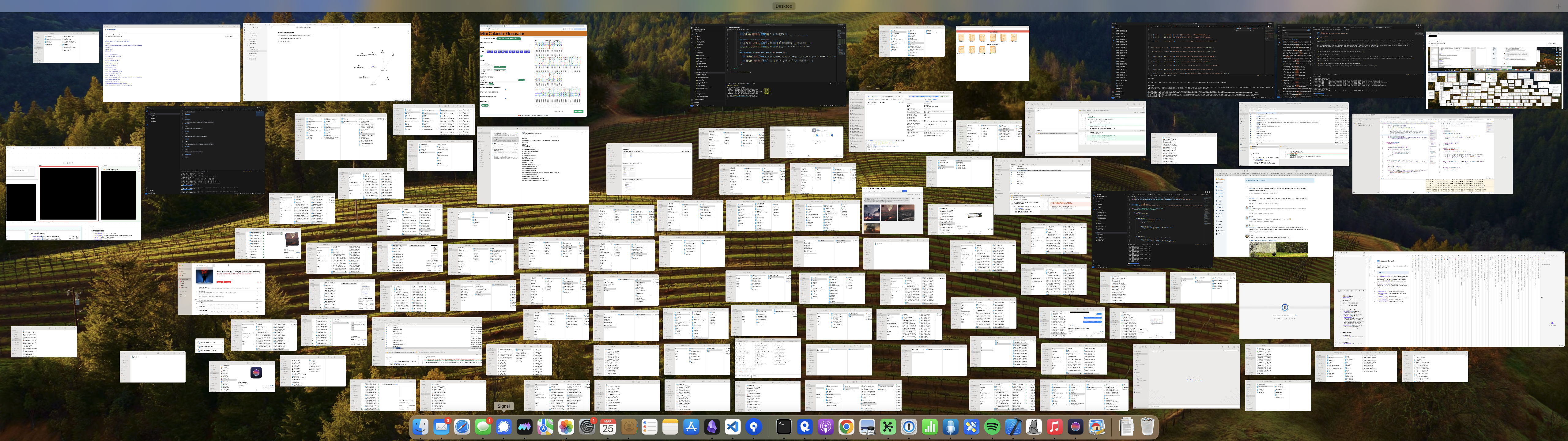Open the Trash in the dock

tap(1147, 427)
